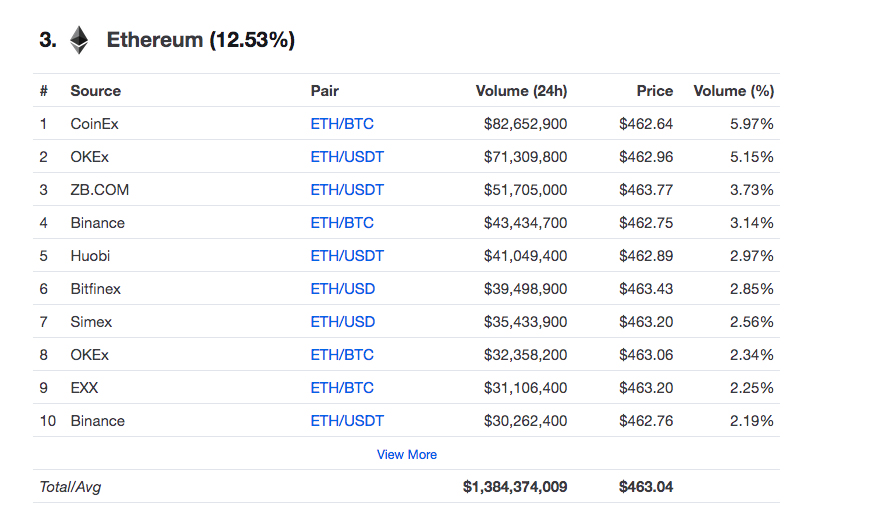
Task: Select the $1,384,374,009 total volume
Action: click(515, 487)
